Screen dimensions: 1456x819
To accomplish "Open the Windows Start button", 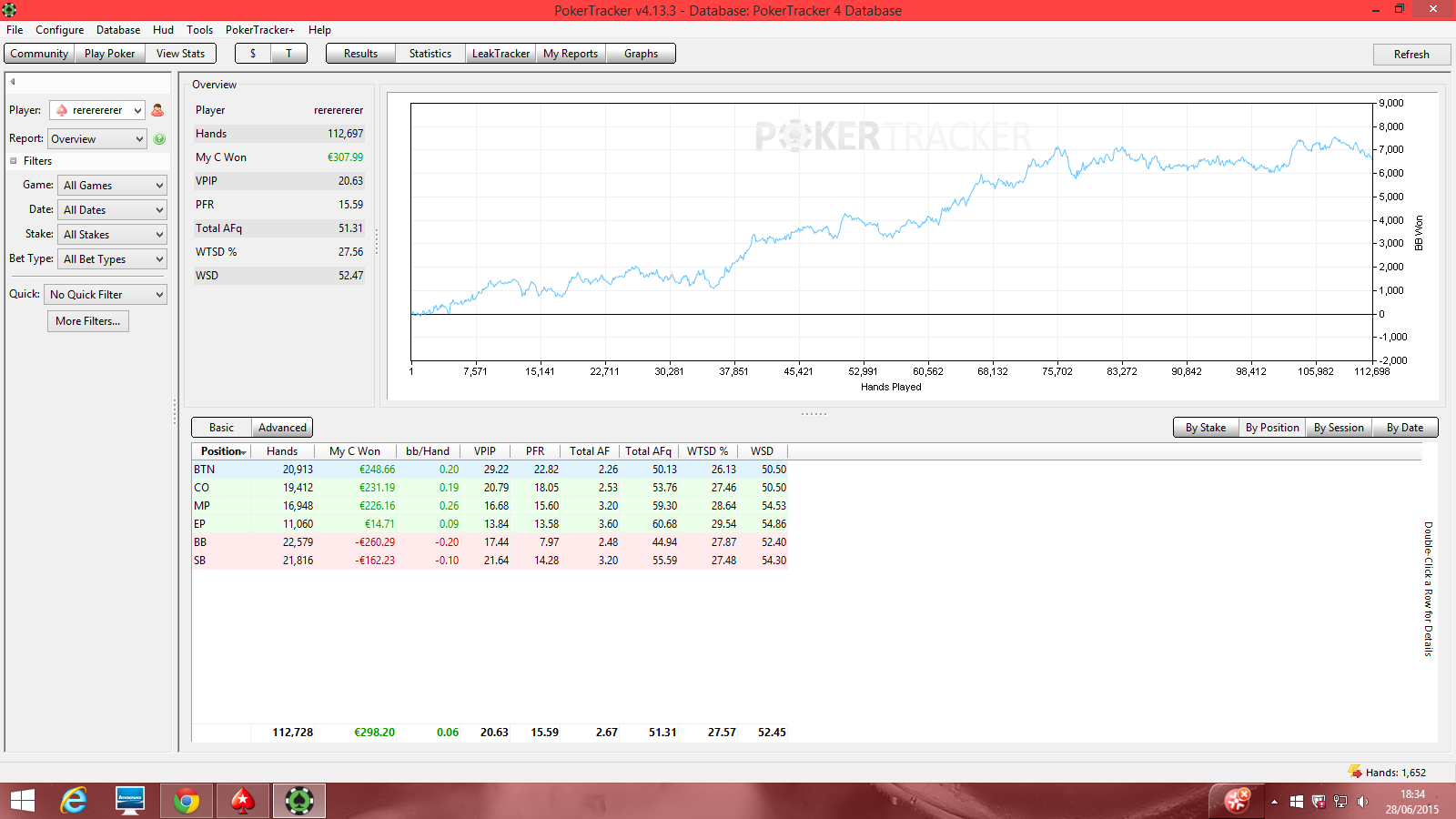I will tap(23, 801).
